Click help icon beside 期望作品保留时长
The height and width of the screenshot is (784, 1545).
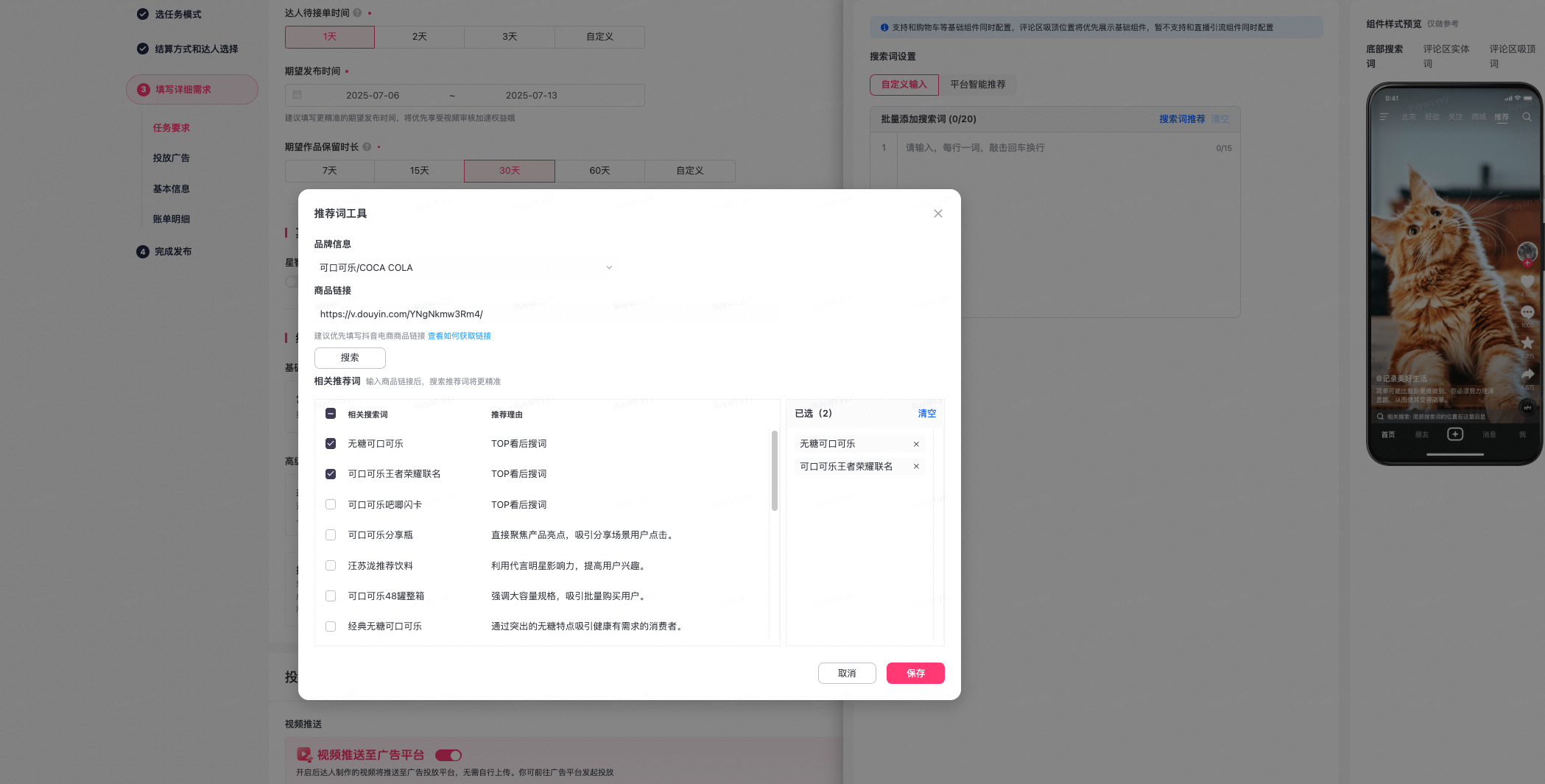(x=367, y=147)
